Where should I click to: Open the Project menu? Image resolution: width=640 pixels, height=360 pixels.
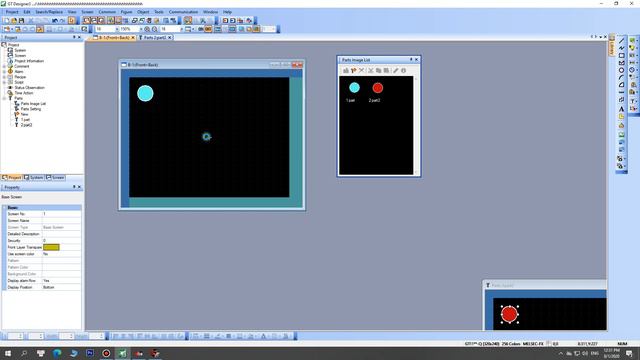[12, 12]
